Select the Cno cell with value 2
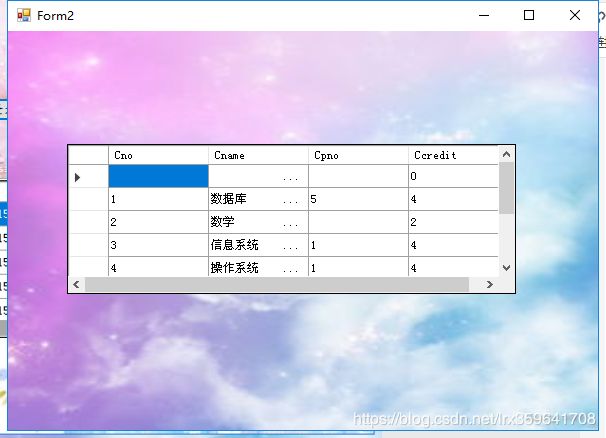The height and width of the screenshot is (438, 606). [158, 222]
